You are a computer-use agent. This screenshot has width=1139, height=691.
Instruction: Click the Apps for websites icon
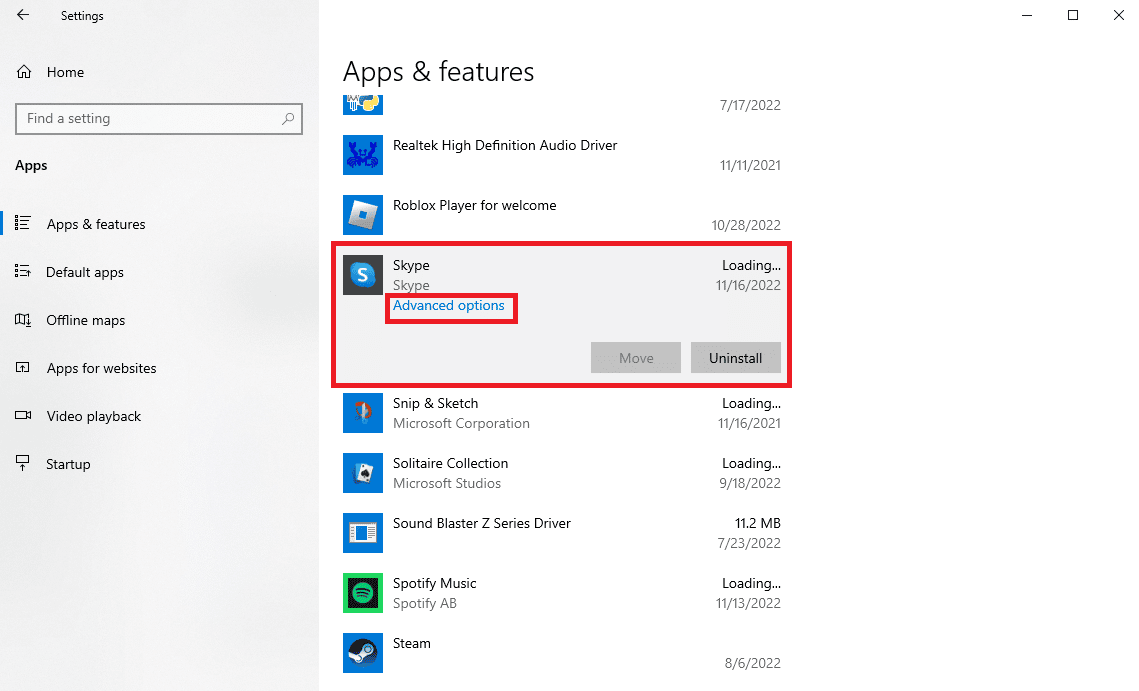click(x=23, y=368)
